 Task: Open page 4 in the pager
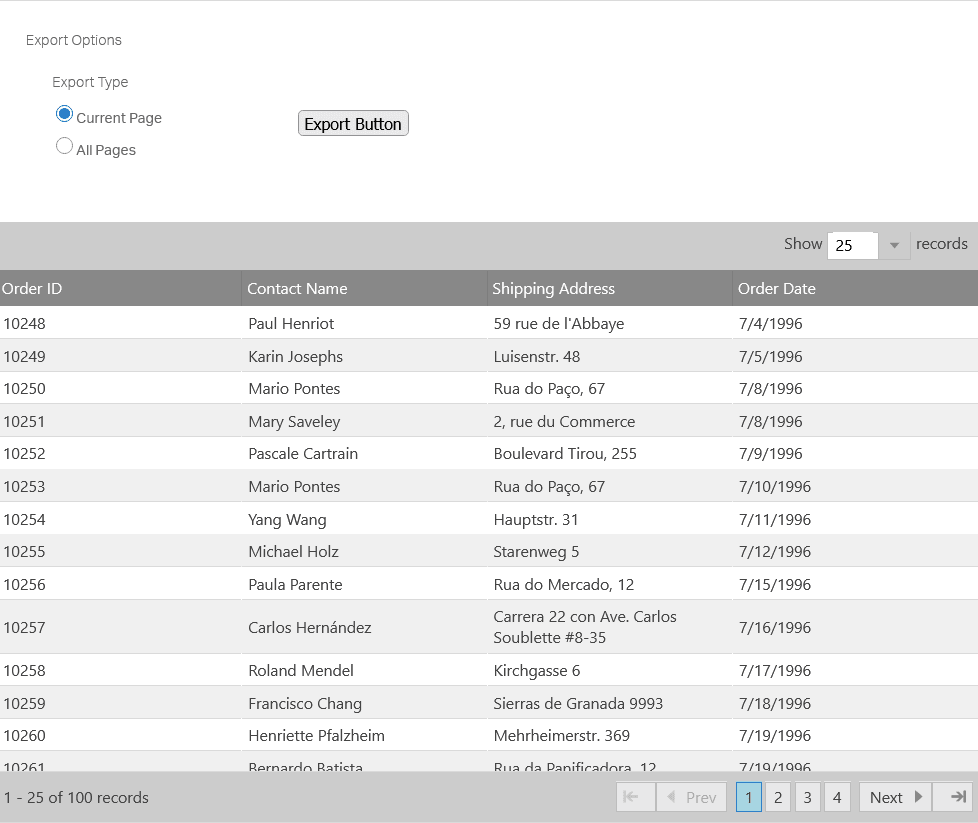[x=837, y=797]
